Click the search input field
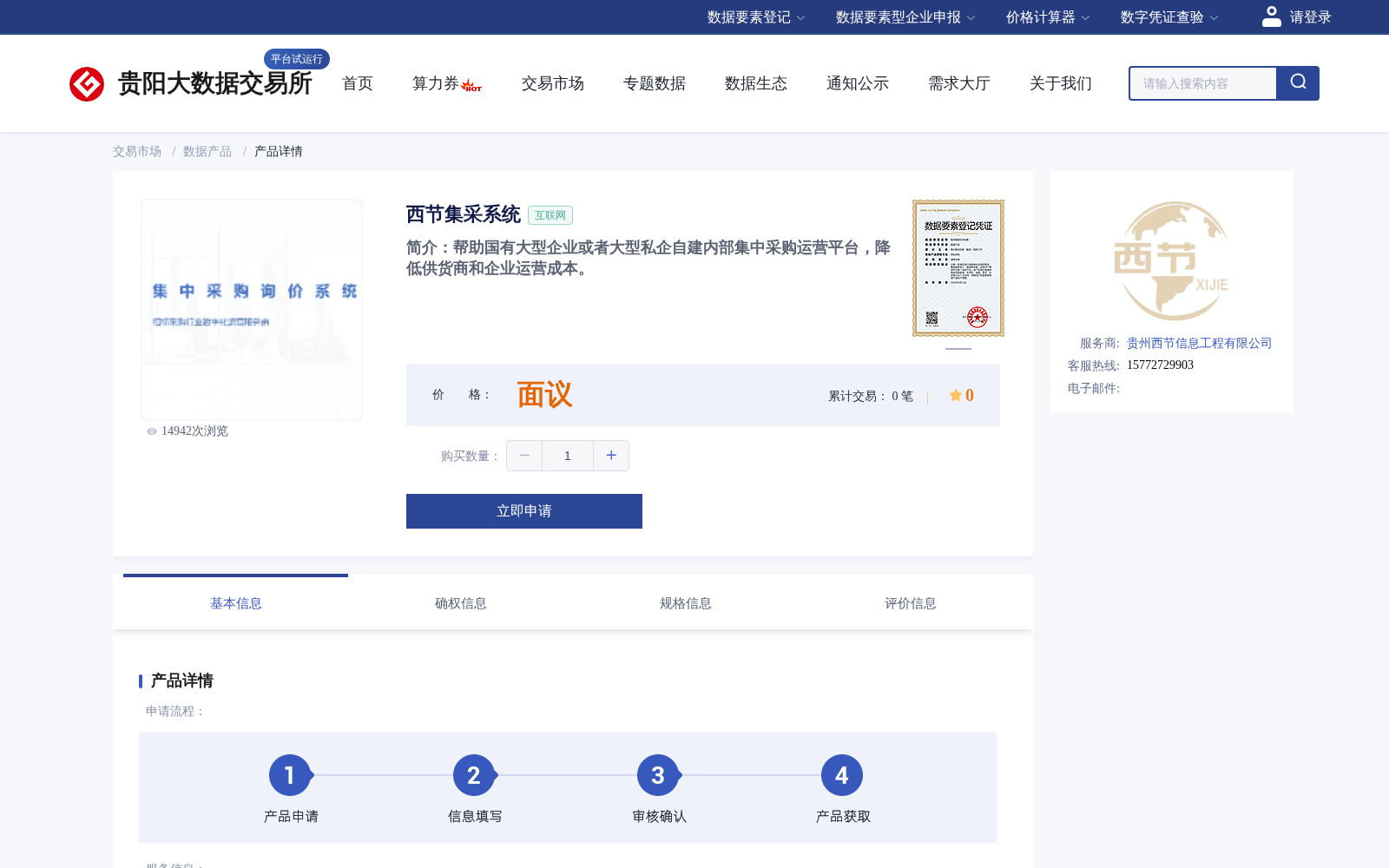 click(x=1203, y=83)
